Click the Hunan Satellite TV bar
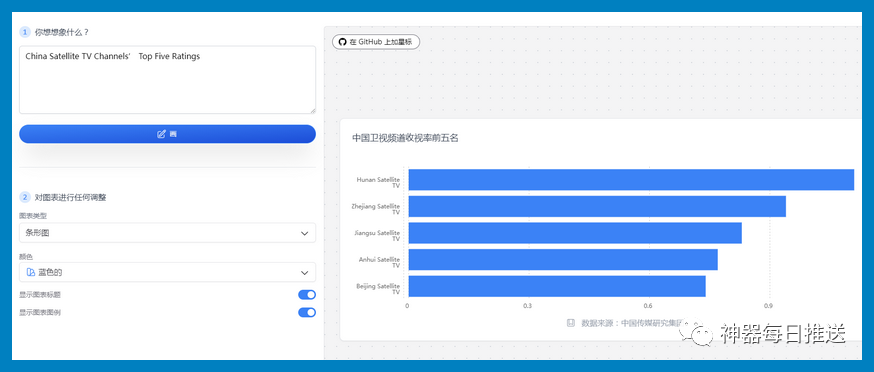Screen dimensions: 874x372 631,180
